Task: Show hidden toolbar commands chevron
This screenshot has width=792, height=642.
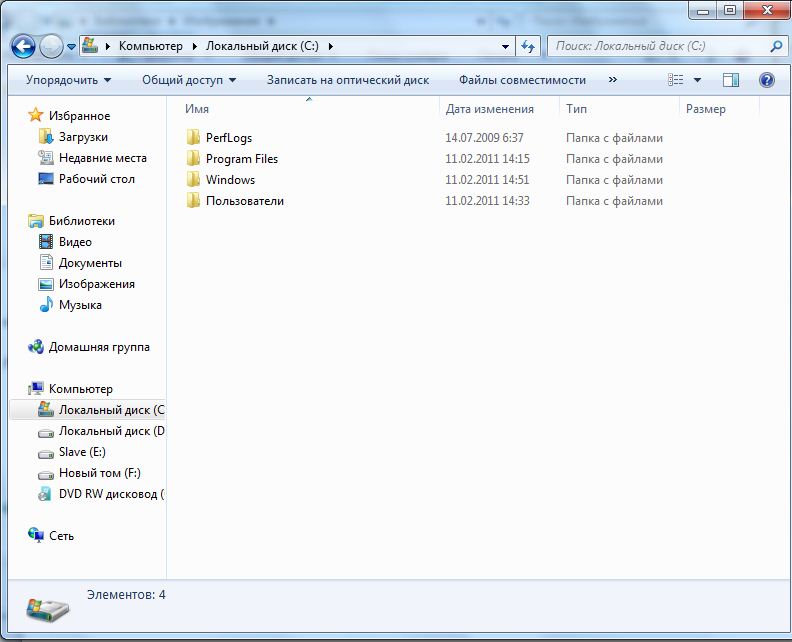Action: (x=613, y=80)
